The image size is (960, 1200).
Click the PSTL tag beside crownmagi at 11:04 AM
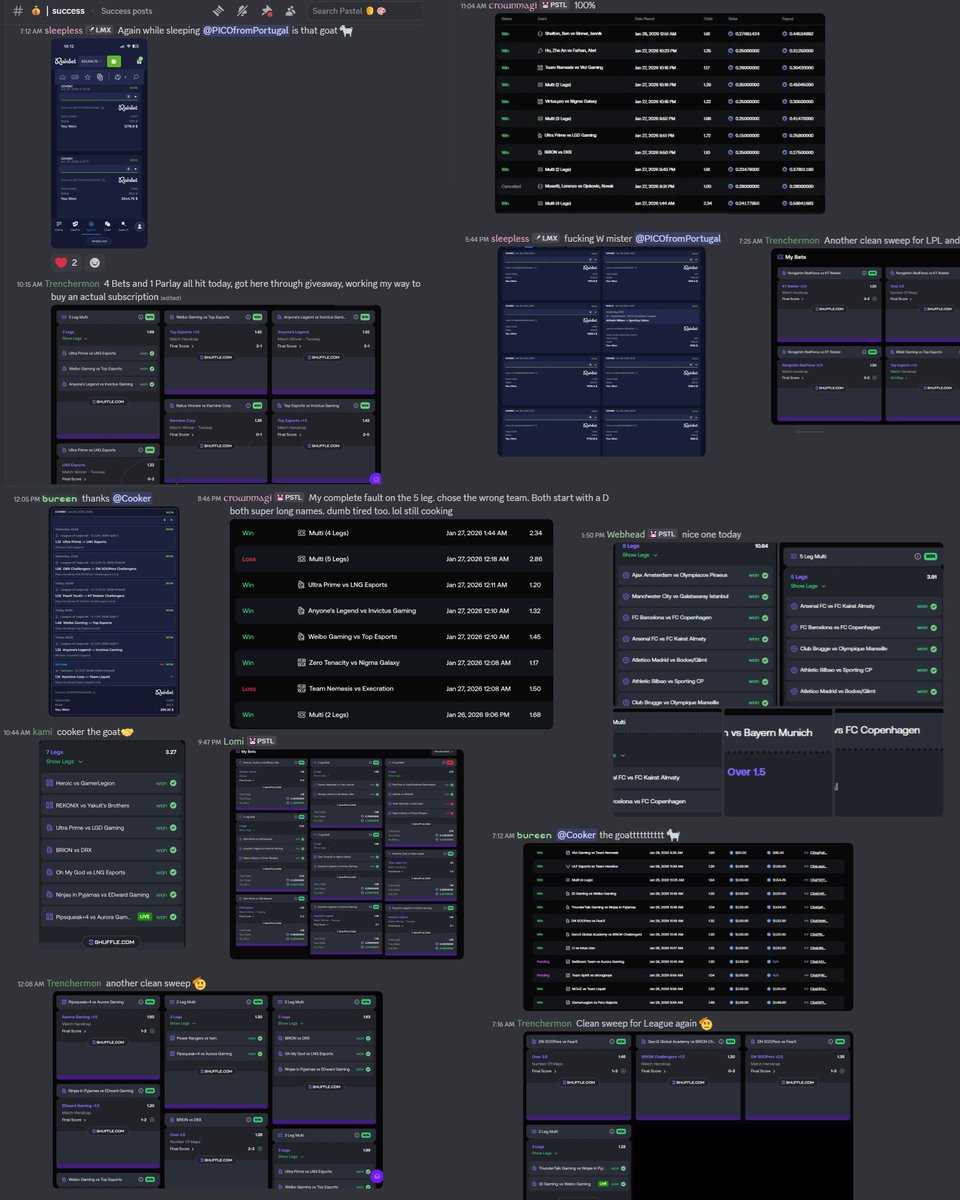pos(553,5)
